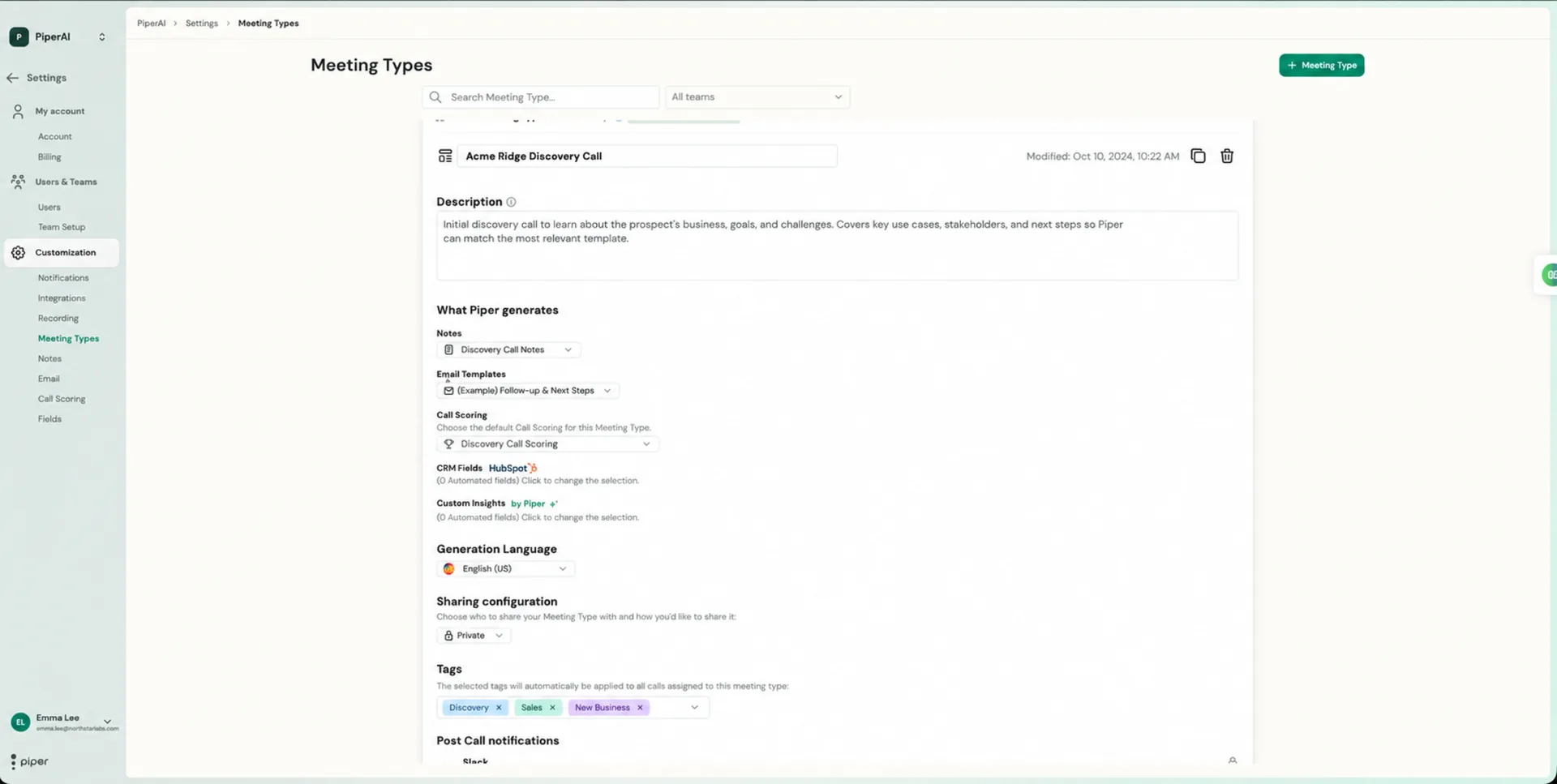
Task: Open Recording settings in the sidebar
Action: (58, 319)
